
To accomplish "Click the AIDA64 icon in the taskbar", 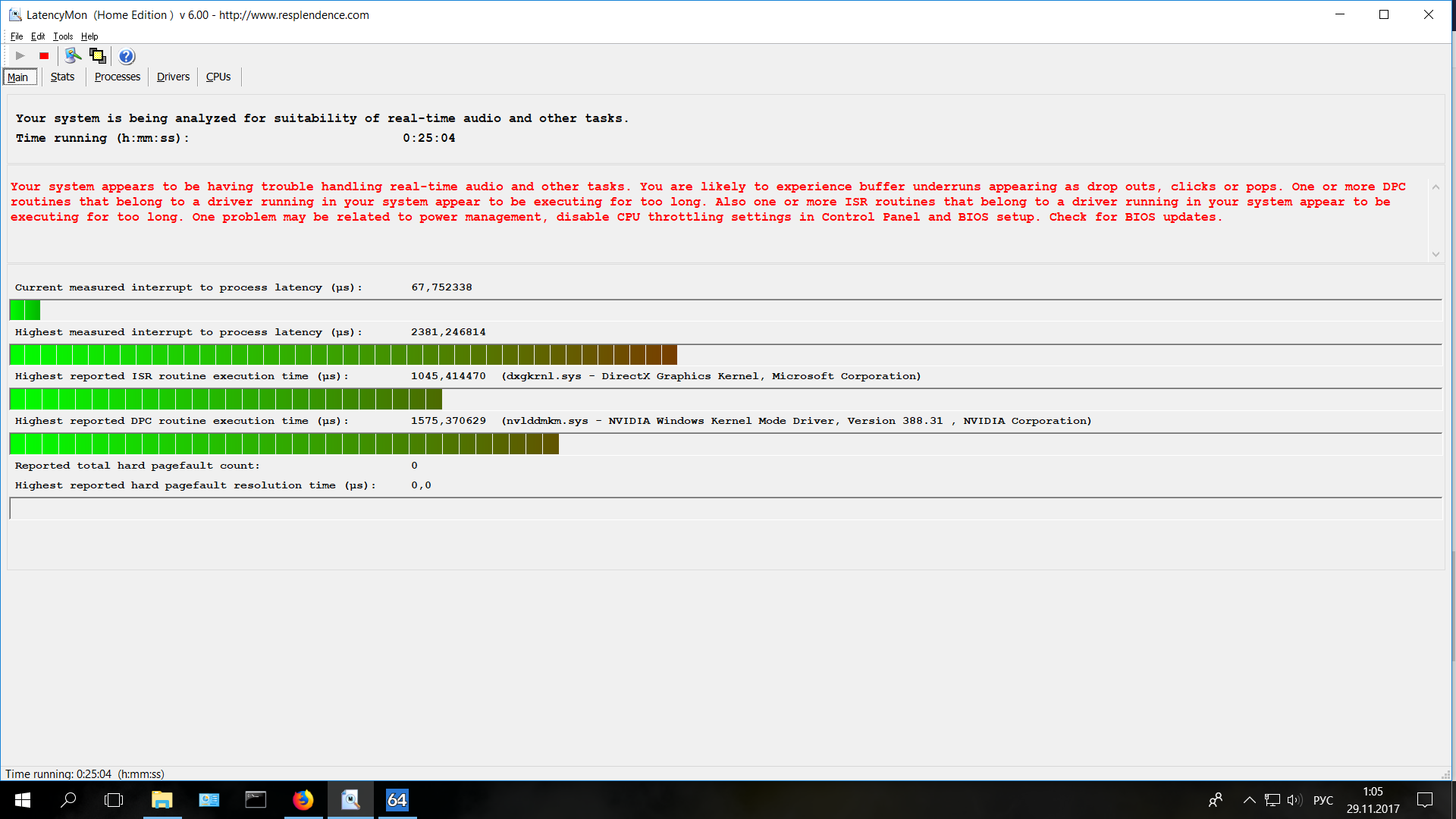I will point(397,800).
